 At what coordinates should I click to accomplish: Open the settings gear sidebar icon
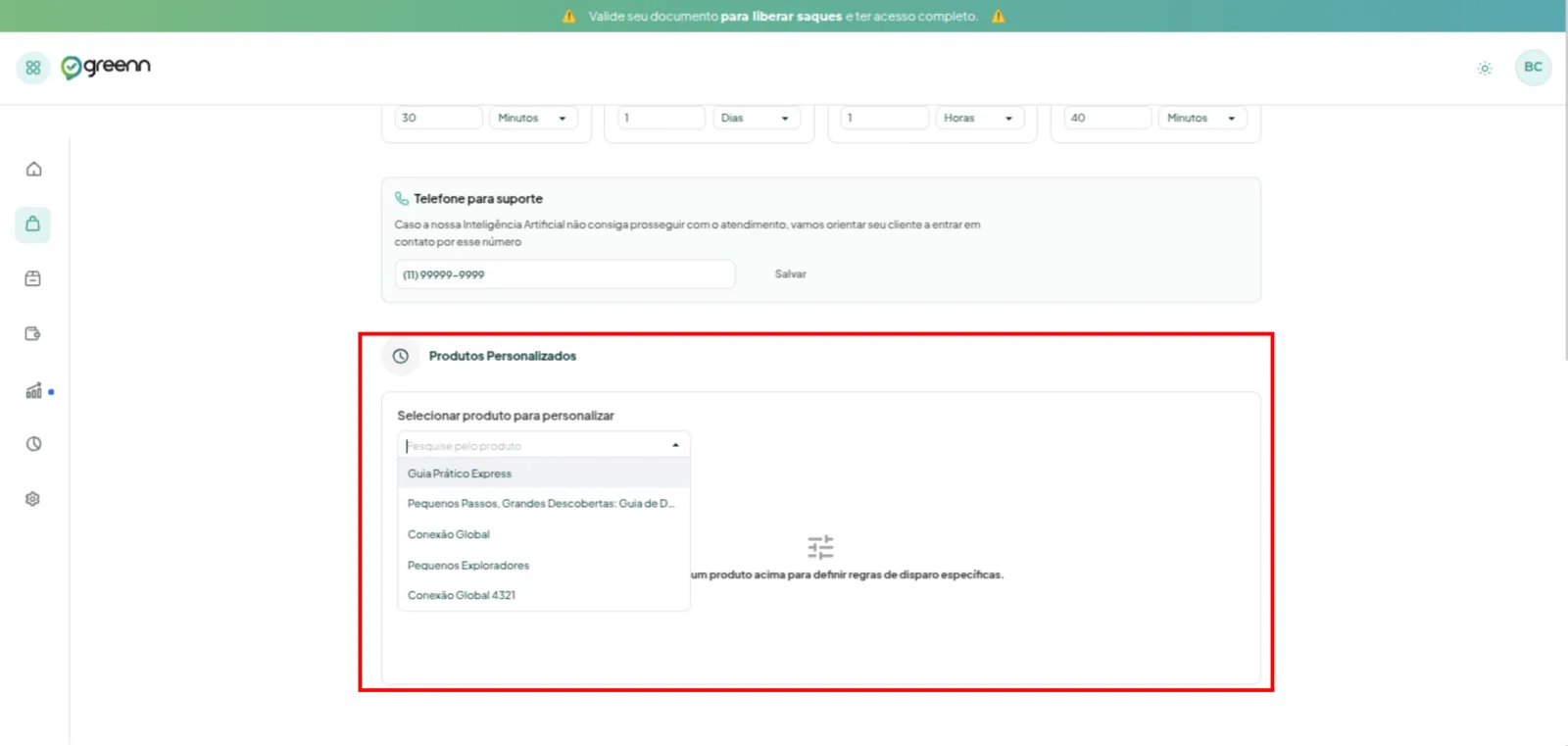[x=33, y=499]
